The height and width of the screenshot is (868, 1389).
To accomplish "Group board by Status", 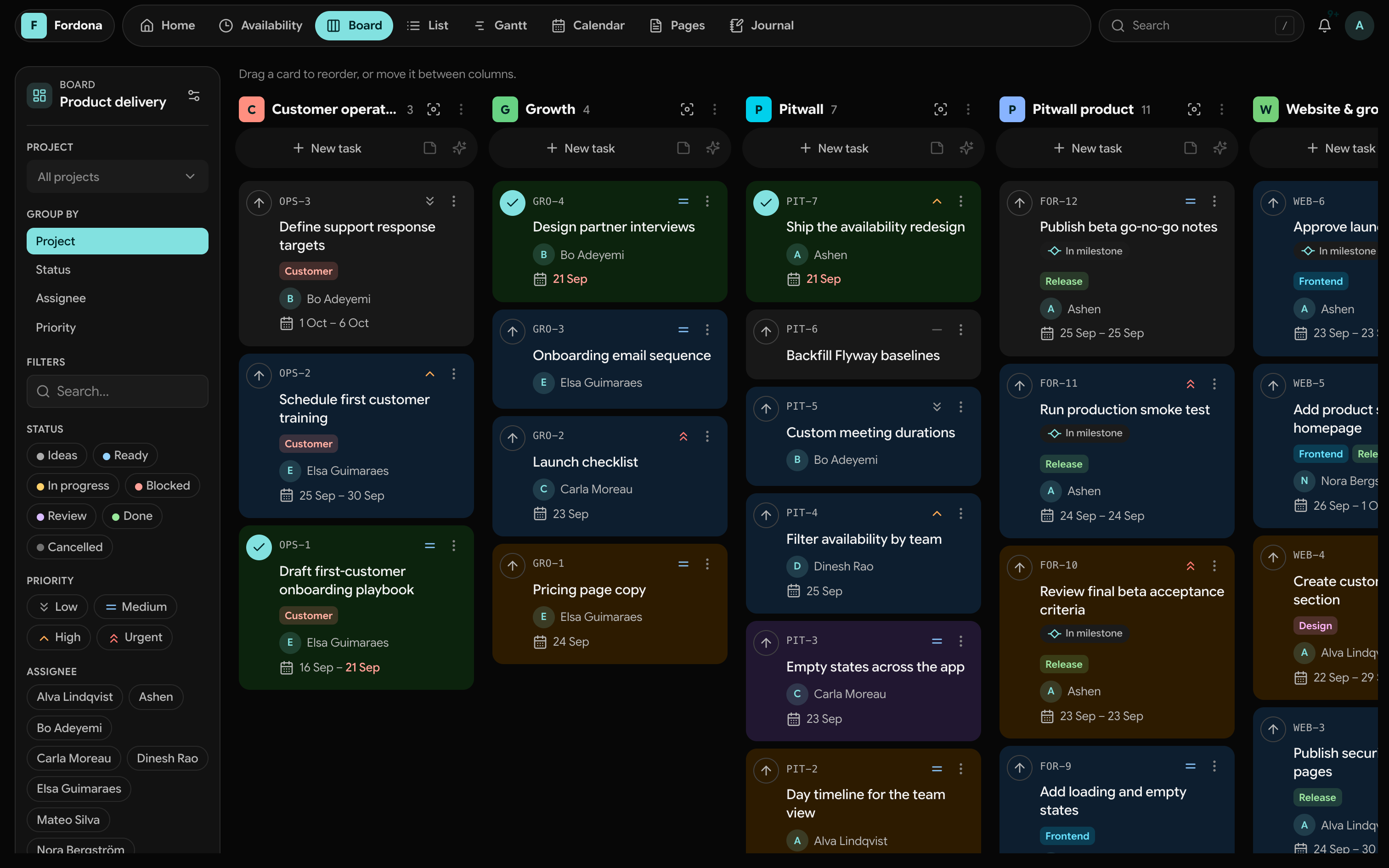I will pyautogui.click(x=117, y=270).
